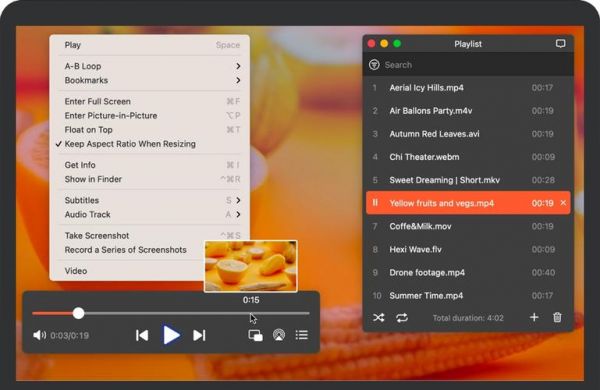Remove Yellow fruits and vegs.mp4 with the X
Viewport: 600px width, 390px height.
click(563, 203)
